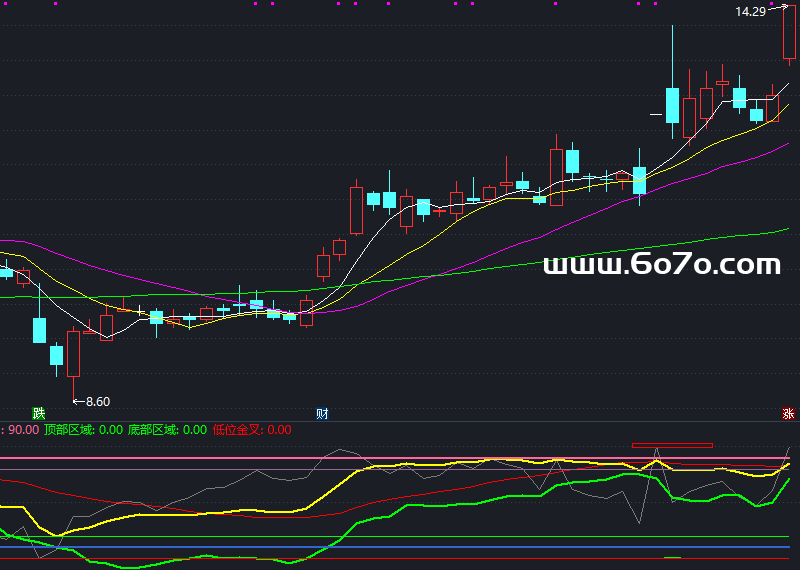
Task: Select the candlestick with the 8.60 low
Action: point(73,363)
